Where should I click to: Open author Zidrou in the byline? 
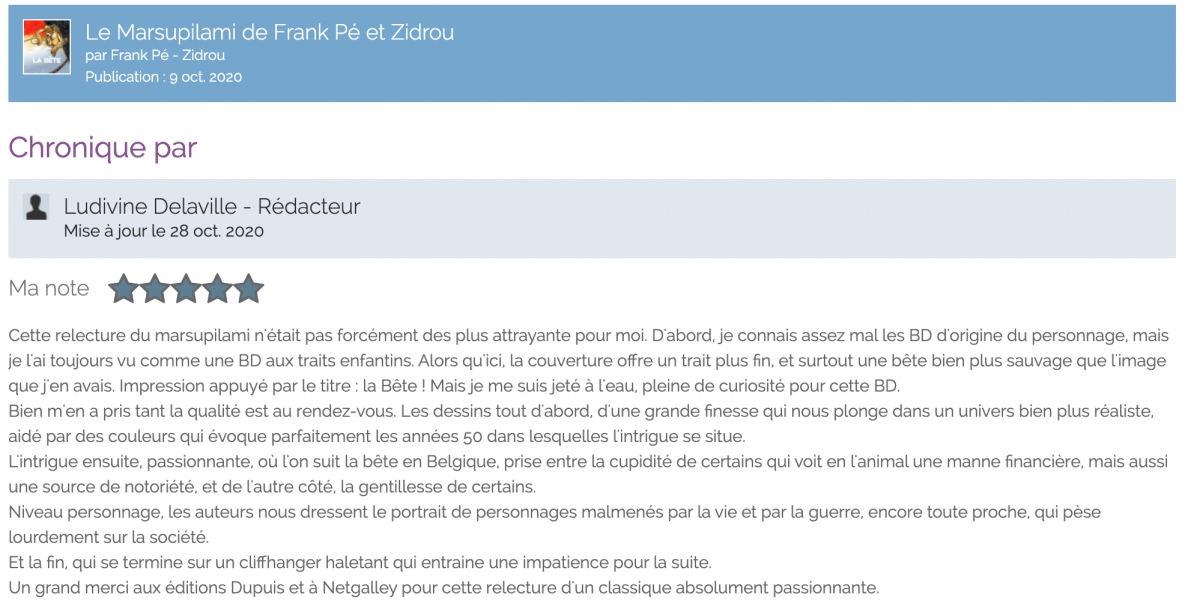[201, 55]
